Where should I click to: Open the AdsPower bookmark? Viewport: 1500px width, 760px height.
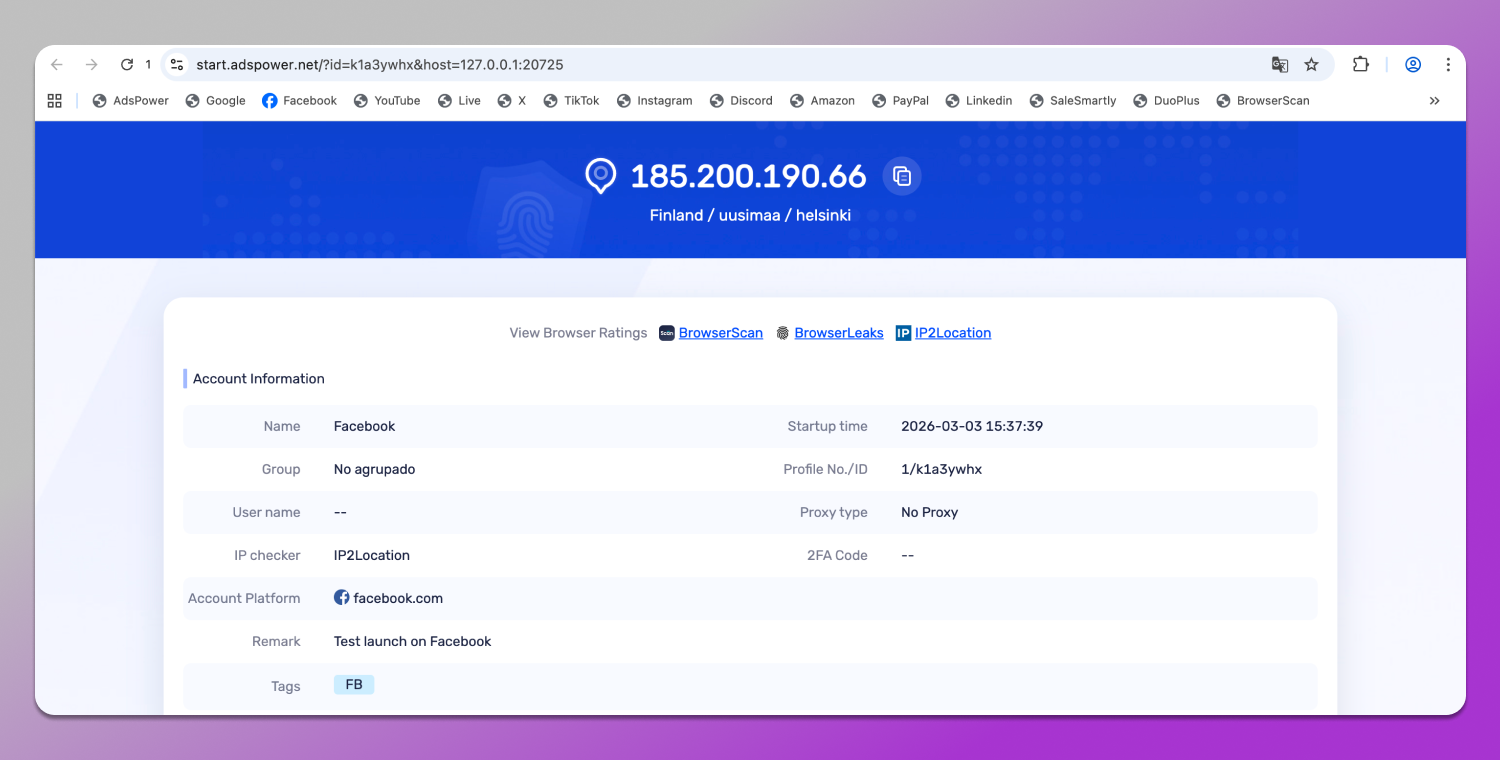[x=131, y=101]
